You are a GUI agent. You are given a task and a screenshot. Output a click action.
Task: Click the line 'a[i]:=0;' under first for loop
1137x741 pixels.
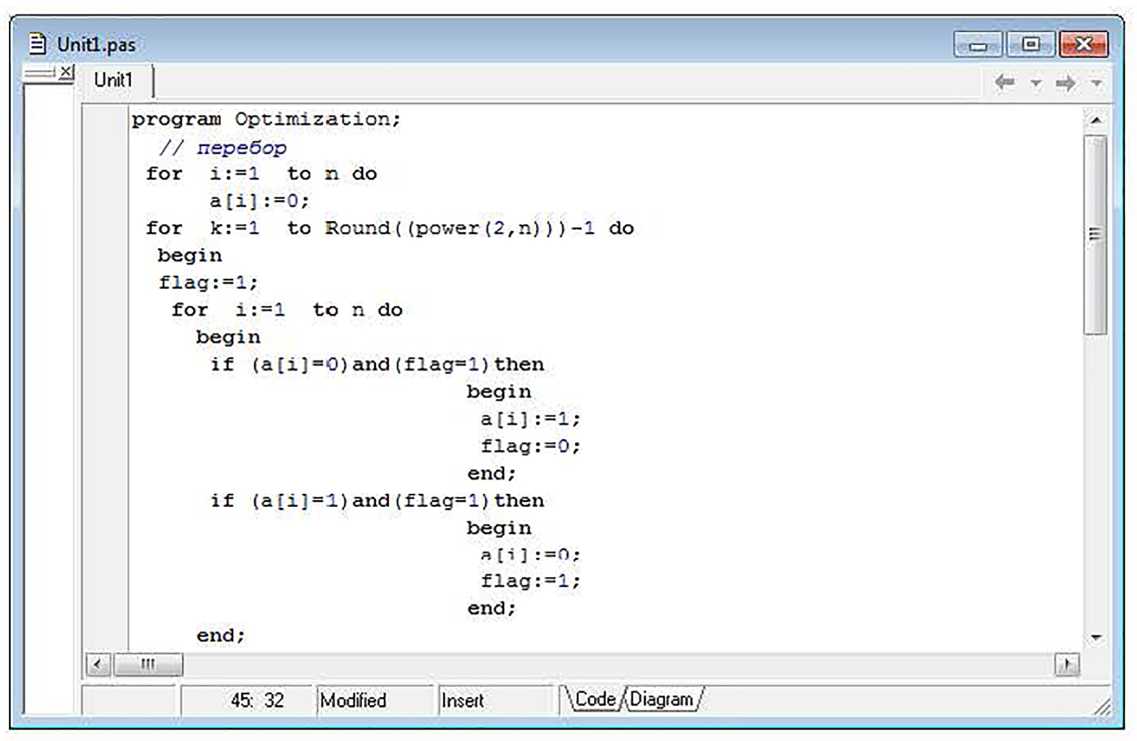pos(260,200)
